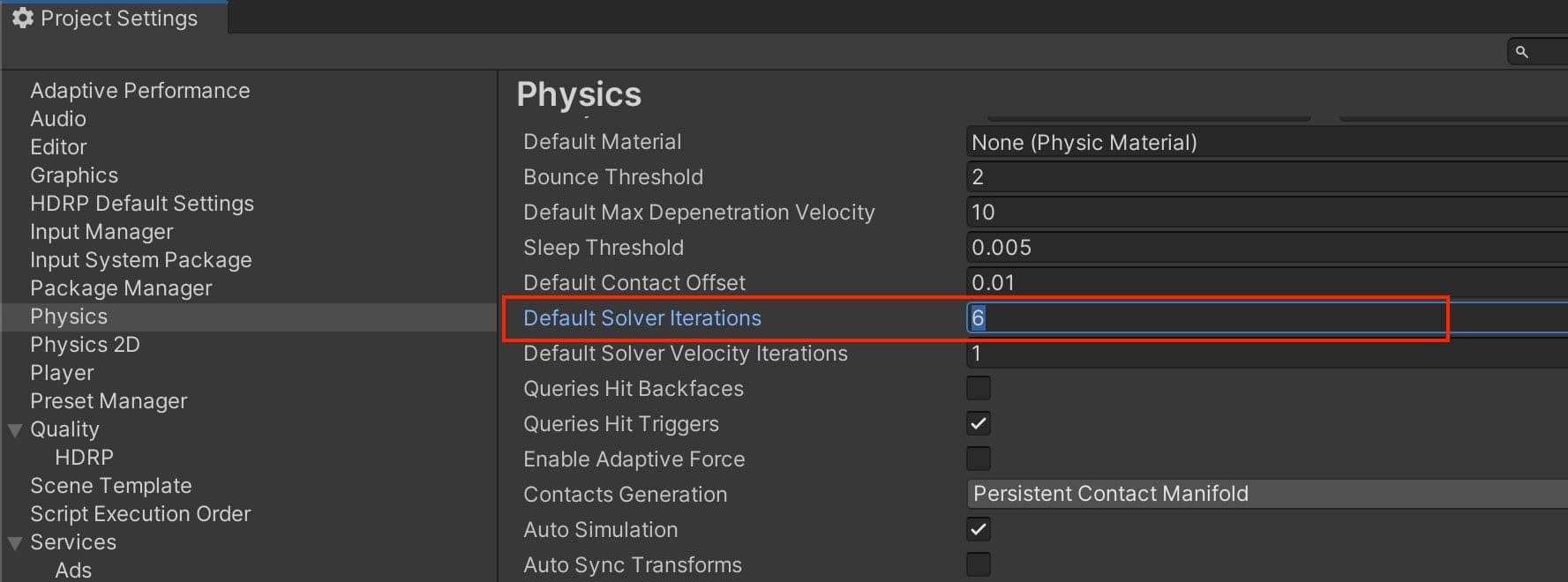Open the Contacts Generation dropdown
Screen dimensions: 1568x582
1262,494
